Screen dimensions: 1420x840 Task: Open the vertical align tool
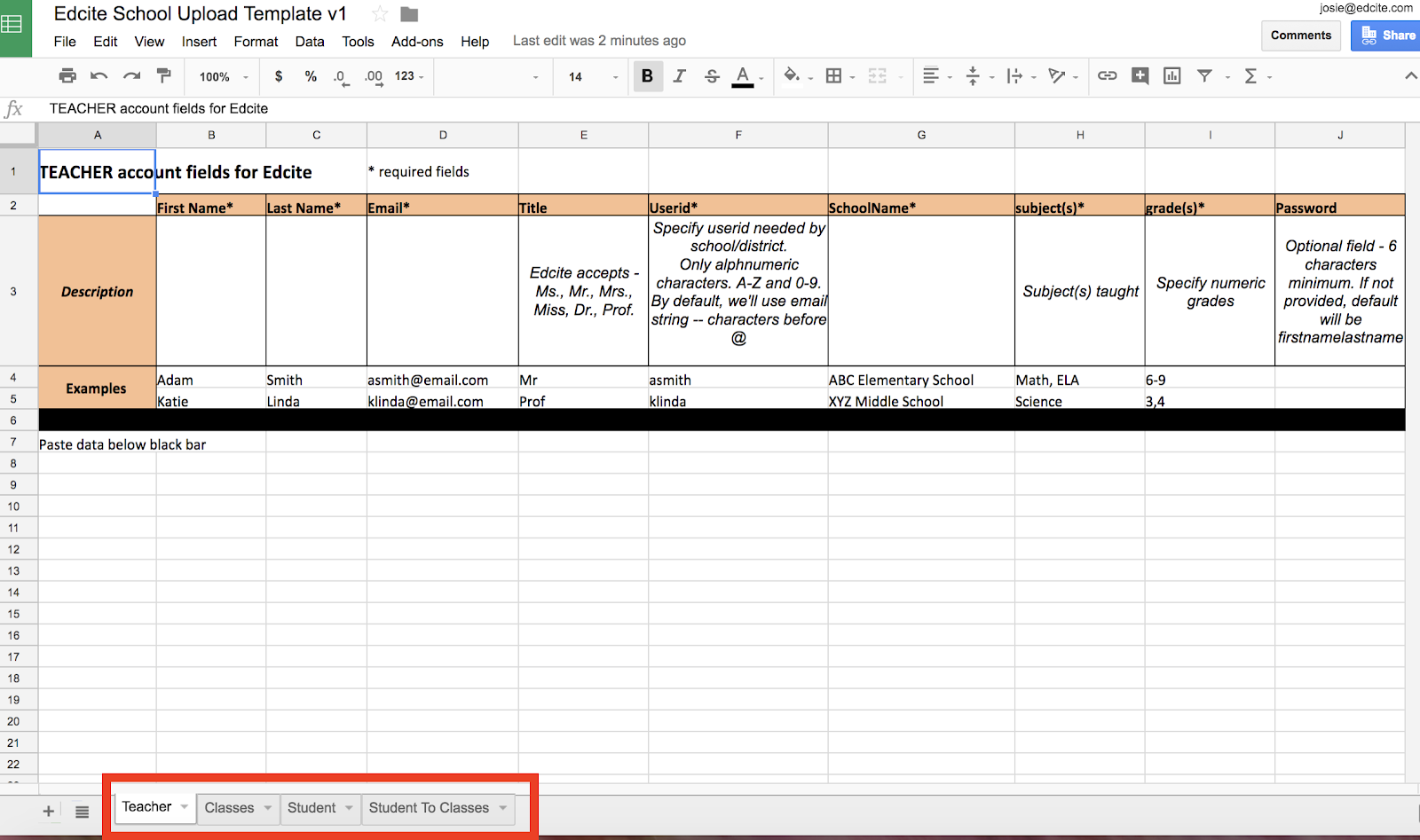tap(973, 76)
